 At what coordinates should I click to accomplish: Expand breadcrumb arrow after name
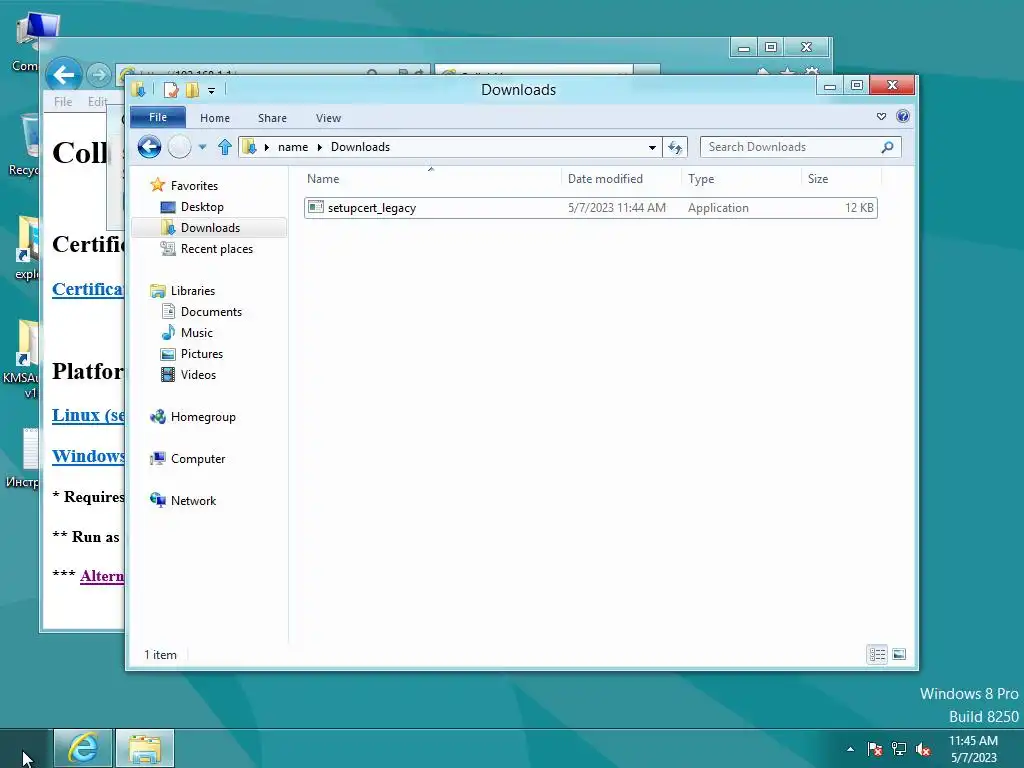[319, 147]
